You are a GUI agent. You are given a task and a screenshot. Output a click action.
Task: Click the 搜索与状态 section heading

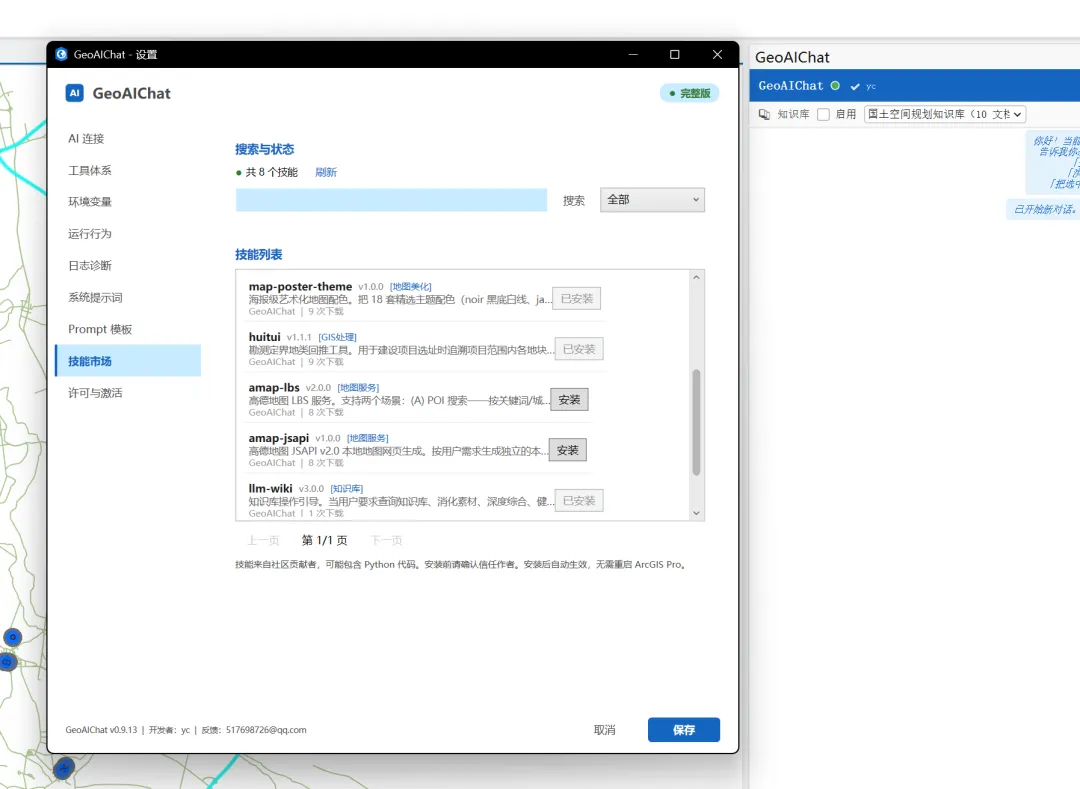tap(264, 149)
